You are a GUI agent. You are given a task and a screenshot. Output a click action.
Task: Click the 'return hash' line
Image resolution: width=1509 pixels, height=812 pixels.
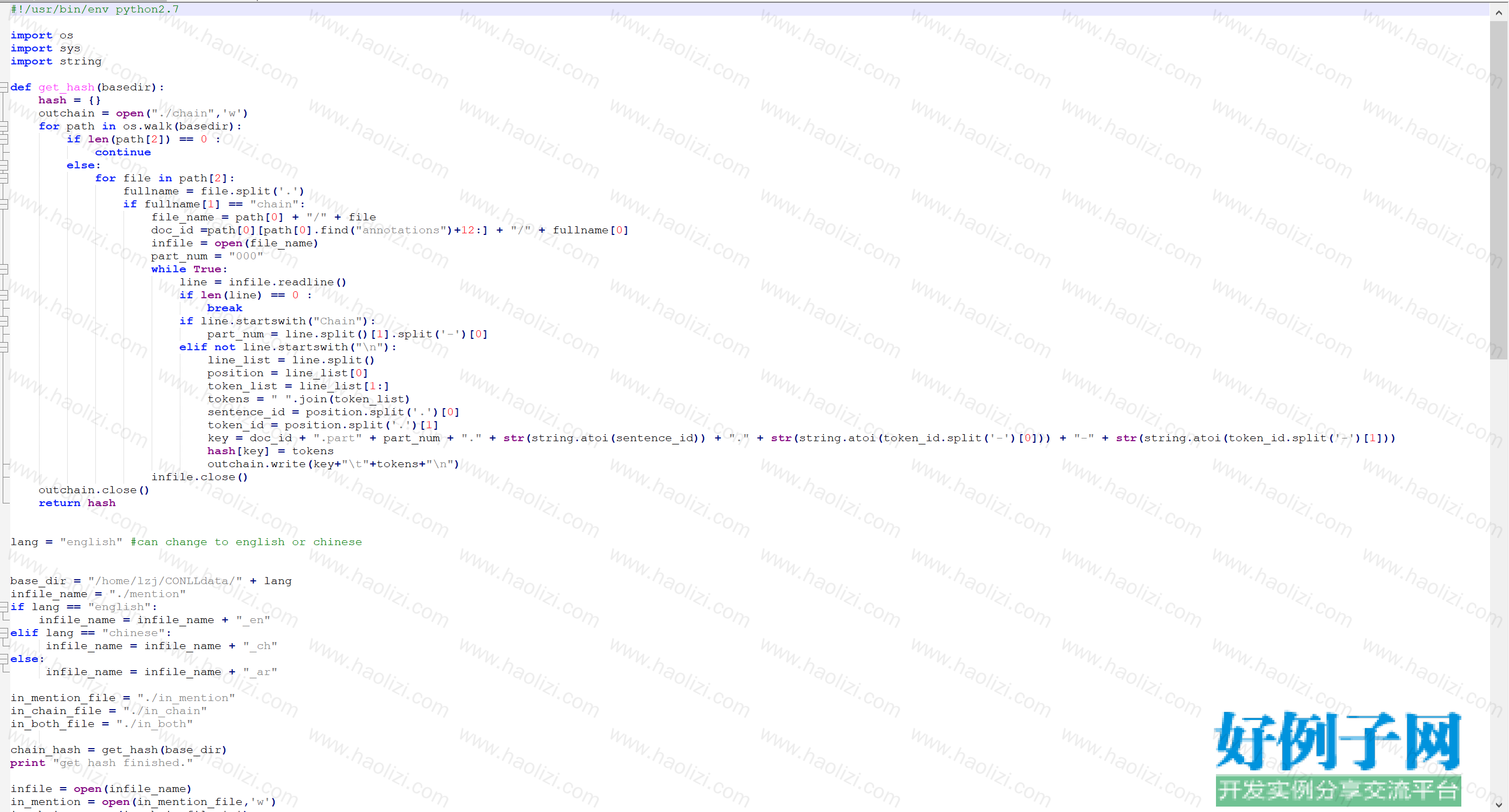point(77,503)
